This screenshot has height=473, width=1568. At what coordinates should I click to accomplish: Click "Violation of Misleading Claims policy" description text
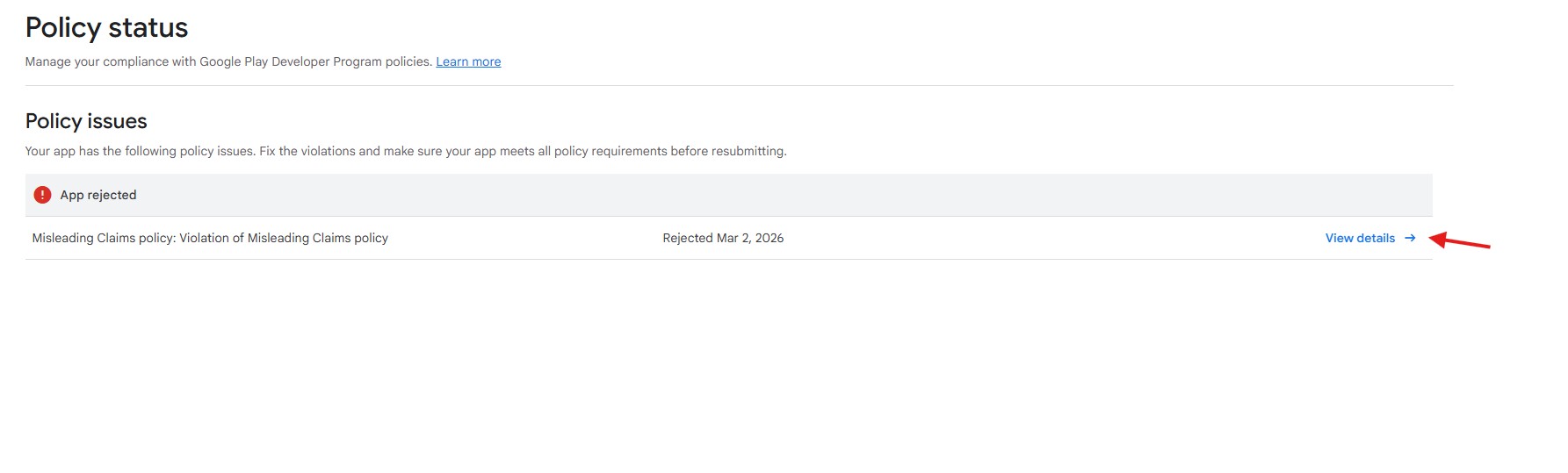point(284,238)
